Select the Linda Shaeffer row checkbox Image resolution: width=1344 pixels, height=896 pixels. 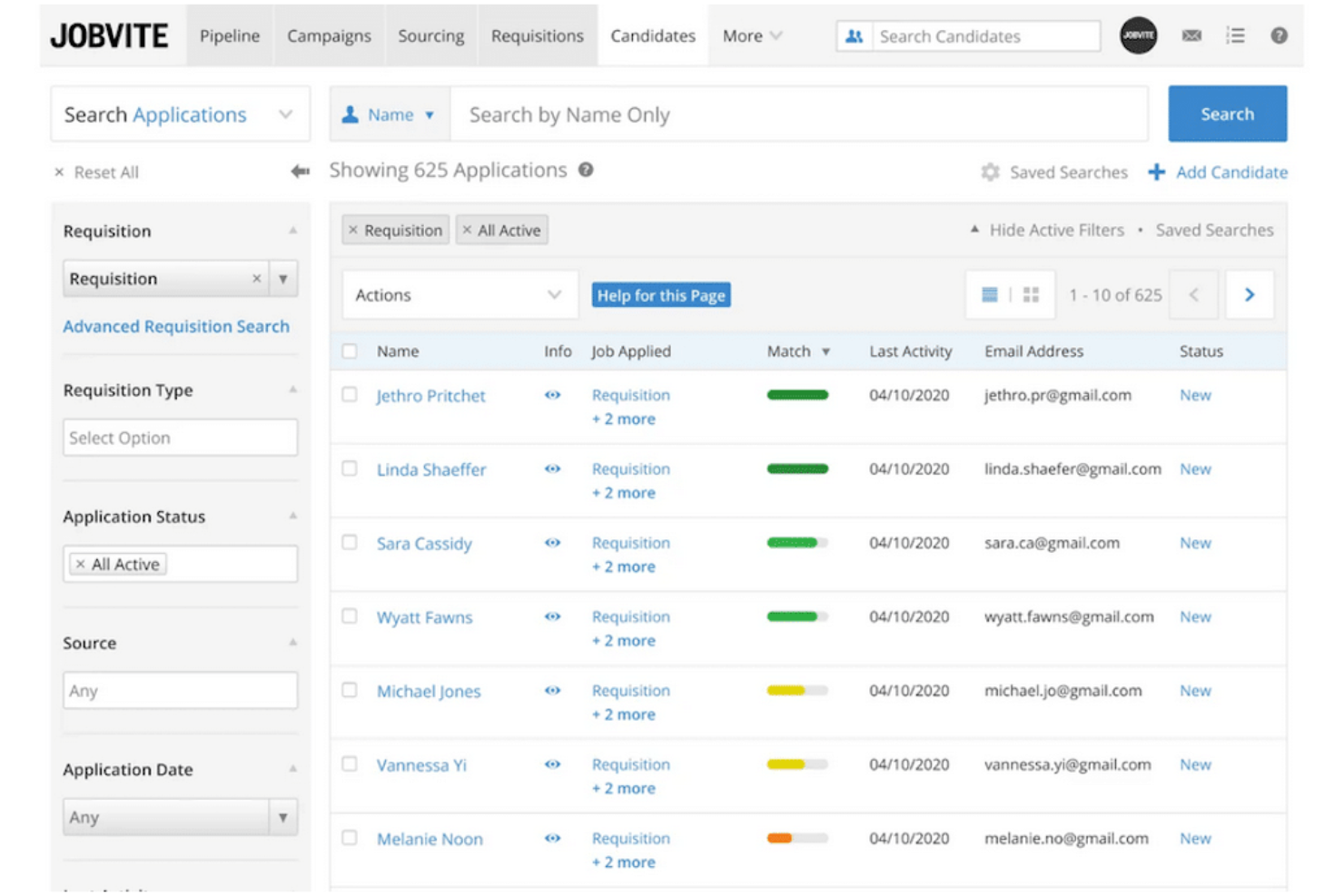point(350,468)
